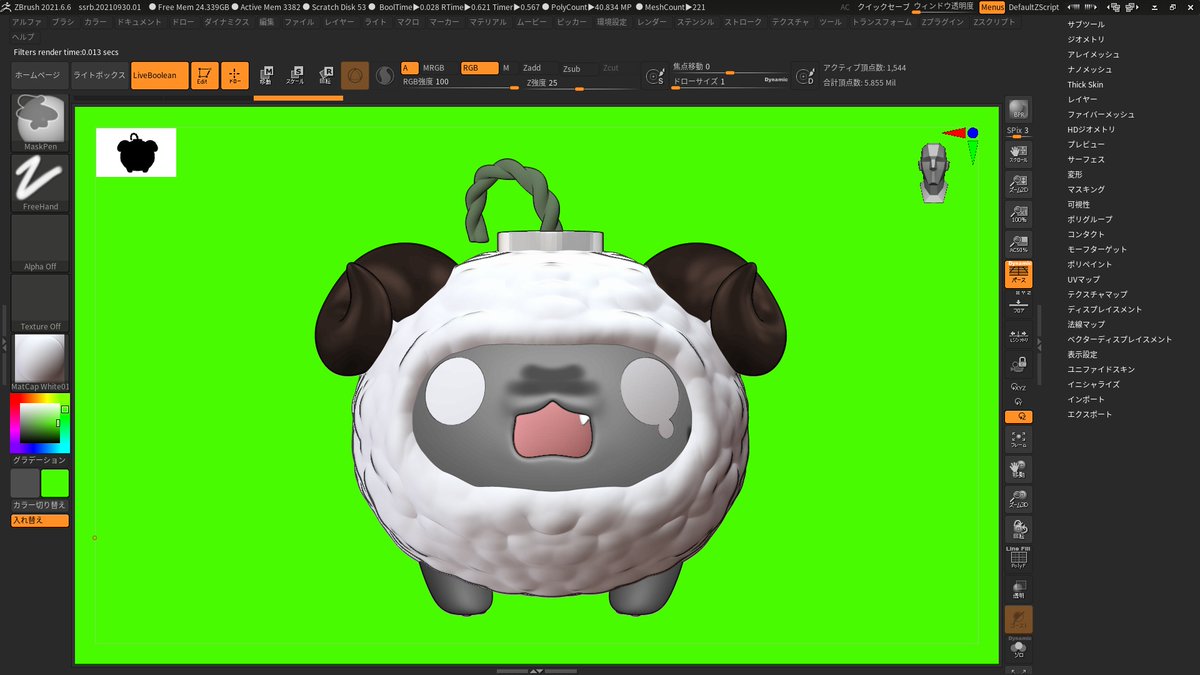Open the アルファ menu
Screen dimensions: 1200x675
pos(27,21)
